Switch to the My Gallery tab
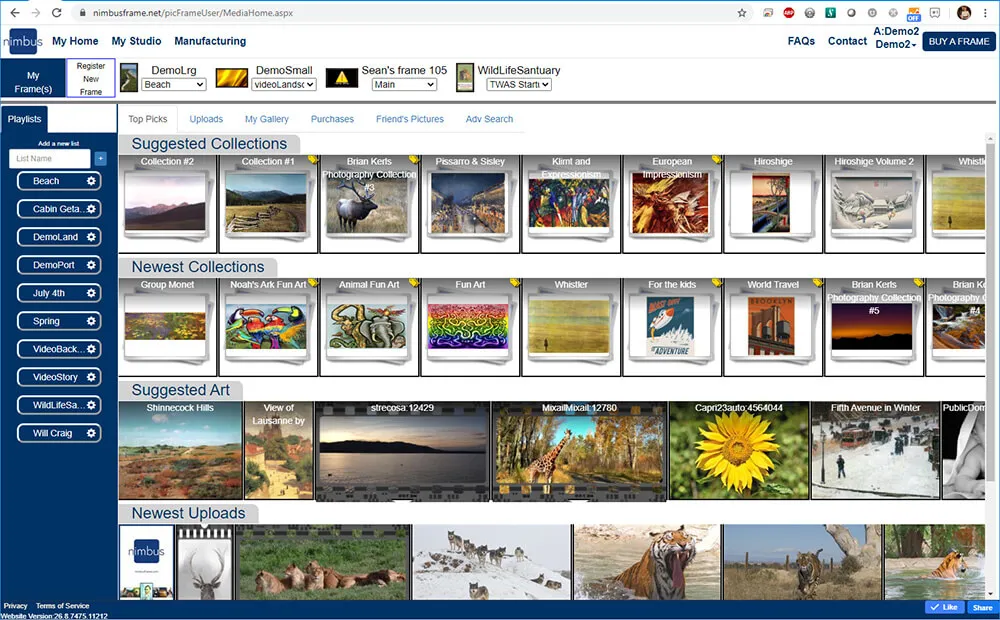Viewport: 1000px width, 620px height. click(x=267, y=119)
